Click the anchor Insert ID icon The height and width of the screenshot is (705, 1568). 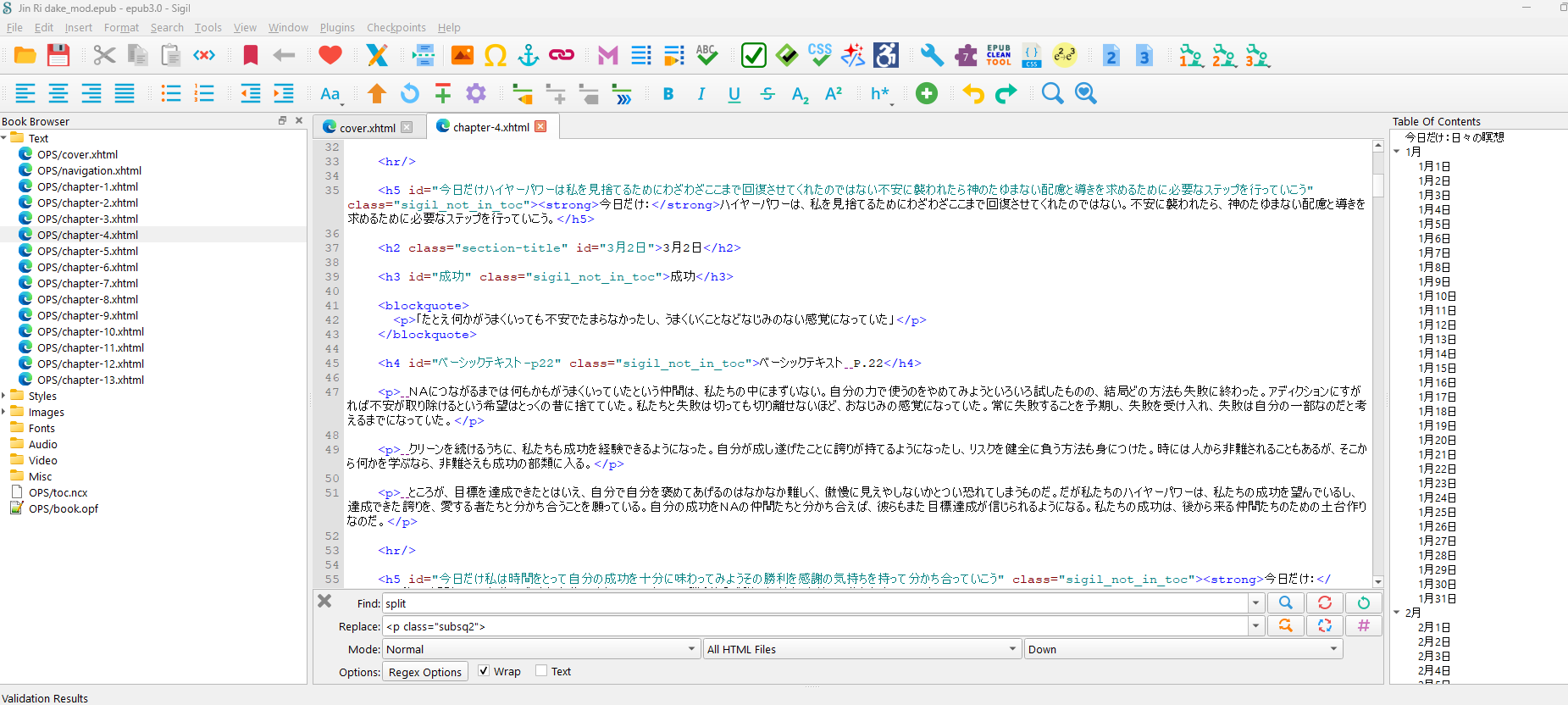pos(529,56)
